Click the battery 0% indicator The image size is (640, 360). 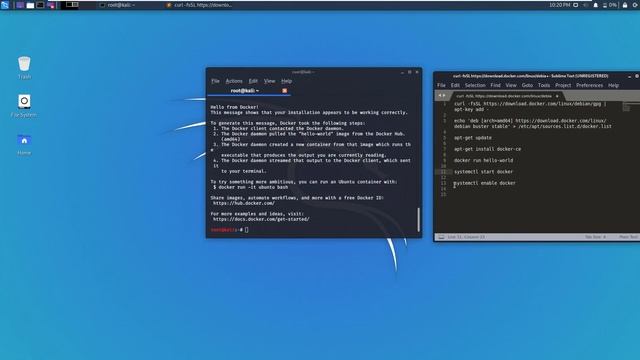(x=610, y=5)
